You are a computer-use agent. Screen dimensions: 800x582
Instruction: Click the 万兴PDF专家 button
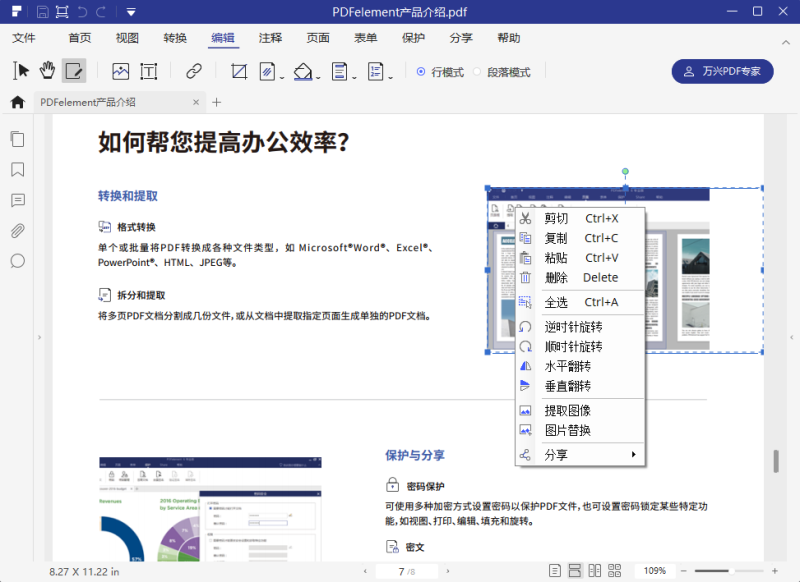coord(722,71)
